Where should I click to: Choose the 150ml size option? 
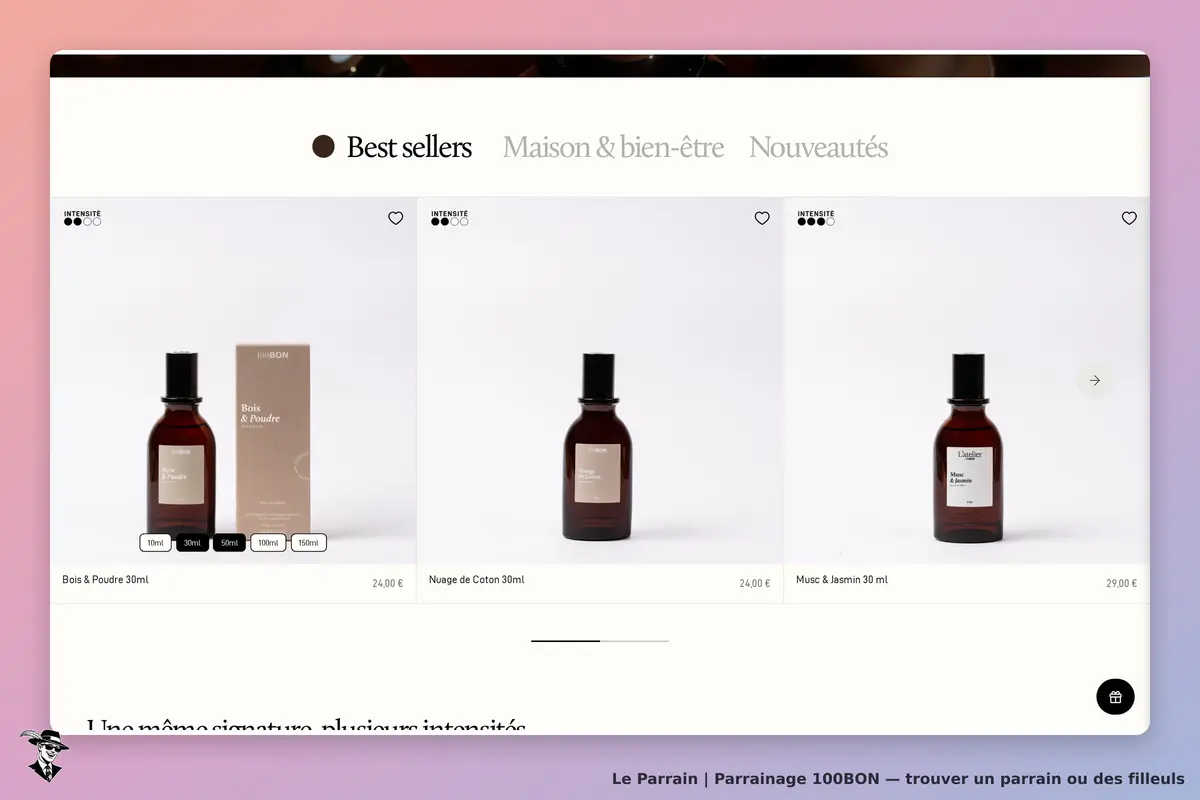(308, 543)
